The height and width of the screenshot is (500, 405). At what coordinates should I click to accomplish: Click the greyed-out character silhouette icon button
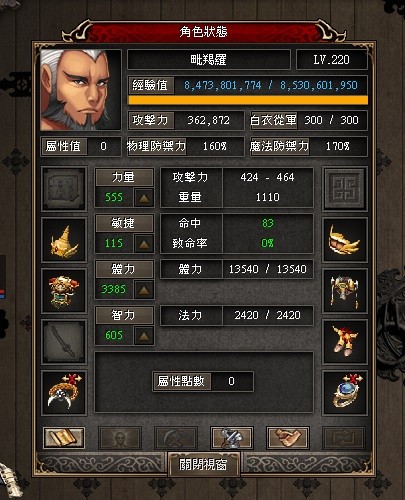pos(120,438)
